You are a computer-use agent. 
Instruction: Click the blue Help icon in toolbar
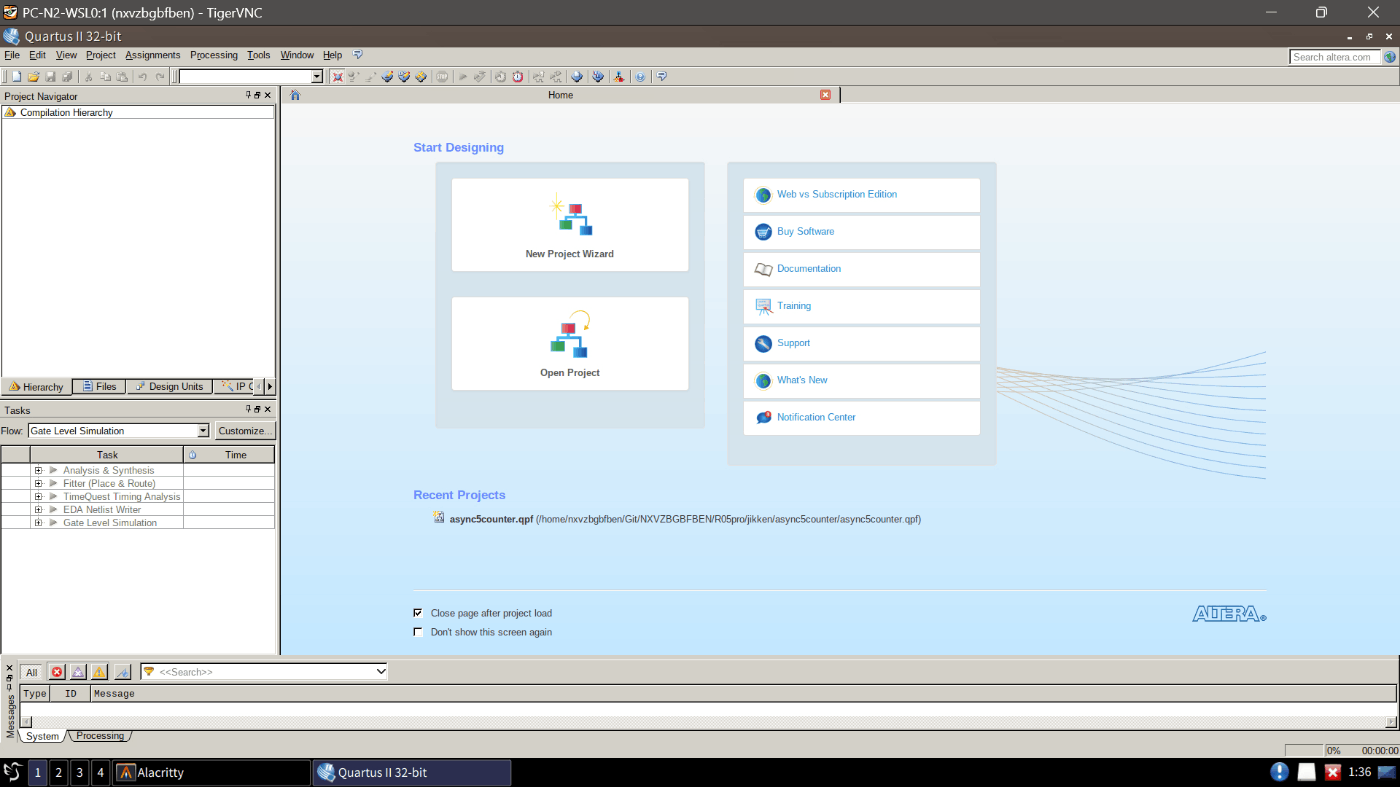pos(640,76)
